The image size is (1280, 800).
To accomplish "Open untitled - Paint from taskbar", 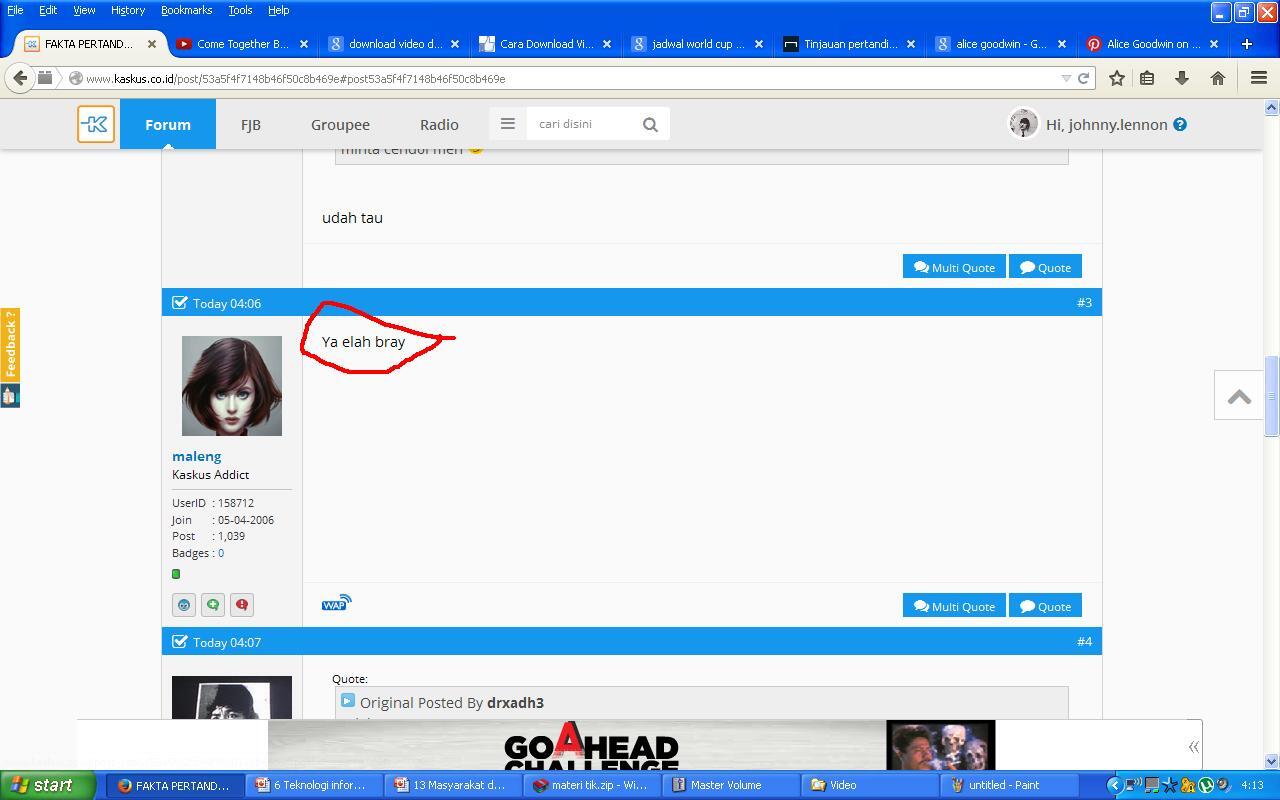I will pyautogui.click(x=1008, y=785).
